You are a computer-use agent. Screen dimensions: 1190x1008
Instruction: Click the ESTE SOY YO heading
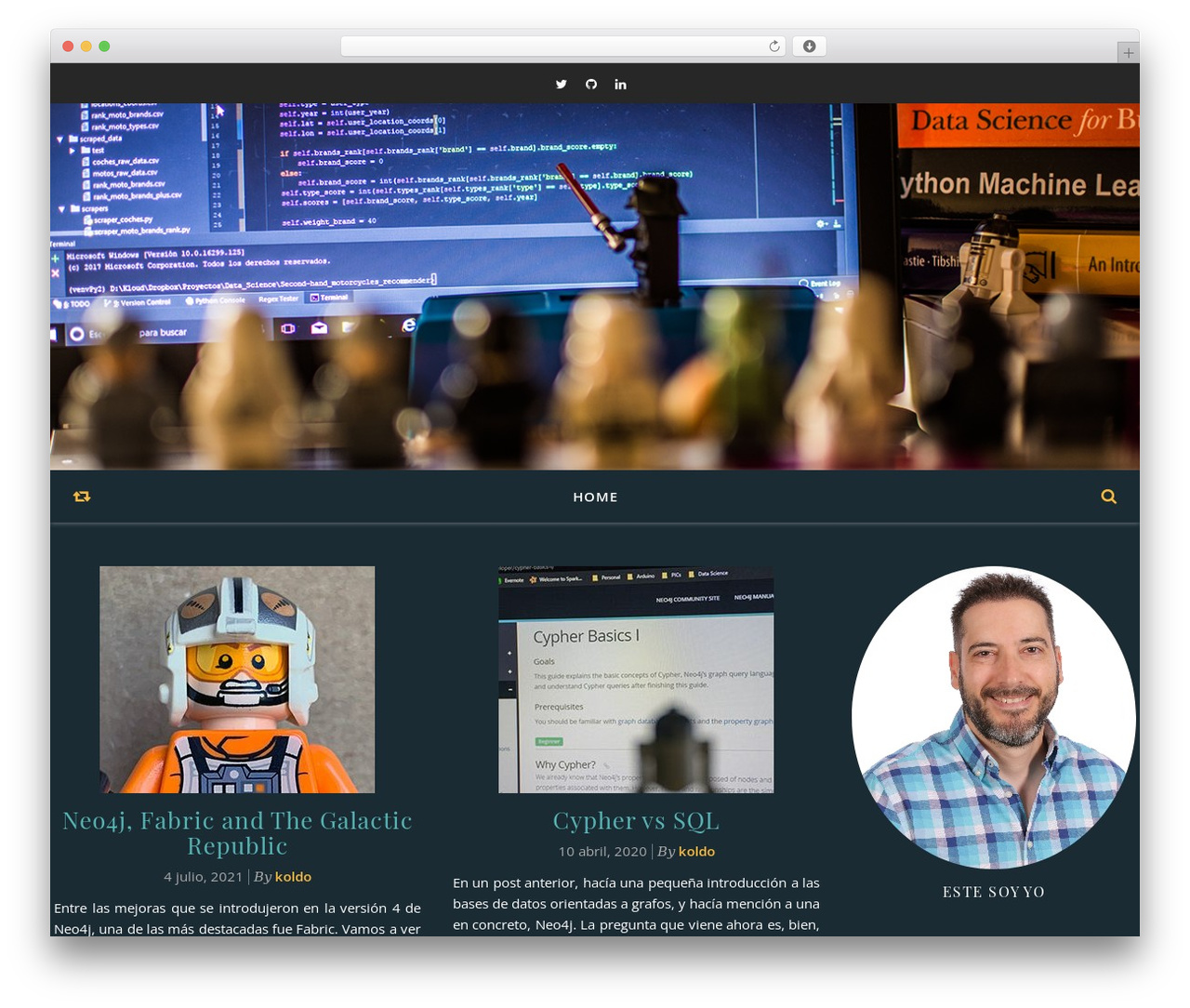(x=994, y=892)
